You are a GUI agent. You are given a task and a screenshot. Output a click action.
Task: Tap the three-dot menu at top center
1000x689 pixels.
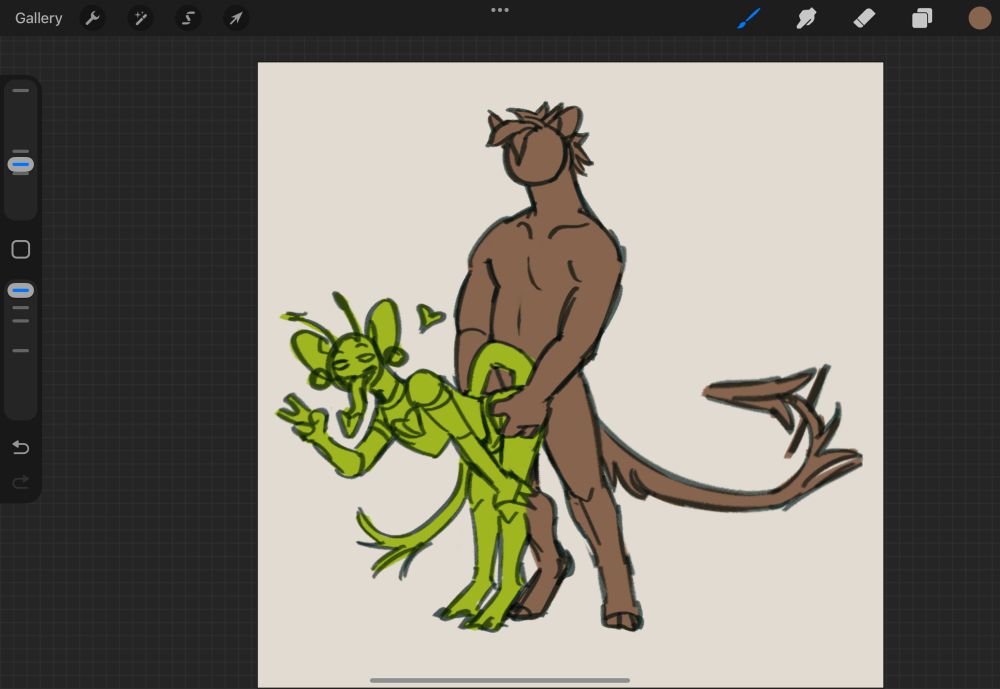(x=500, y=10)
